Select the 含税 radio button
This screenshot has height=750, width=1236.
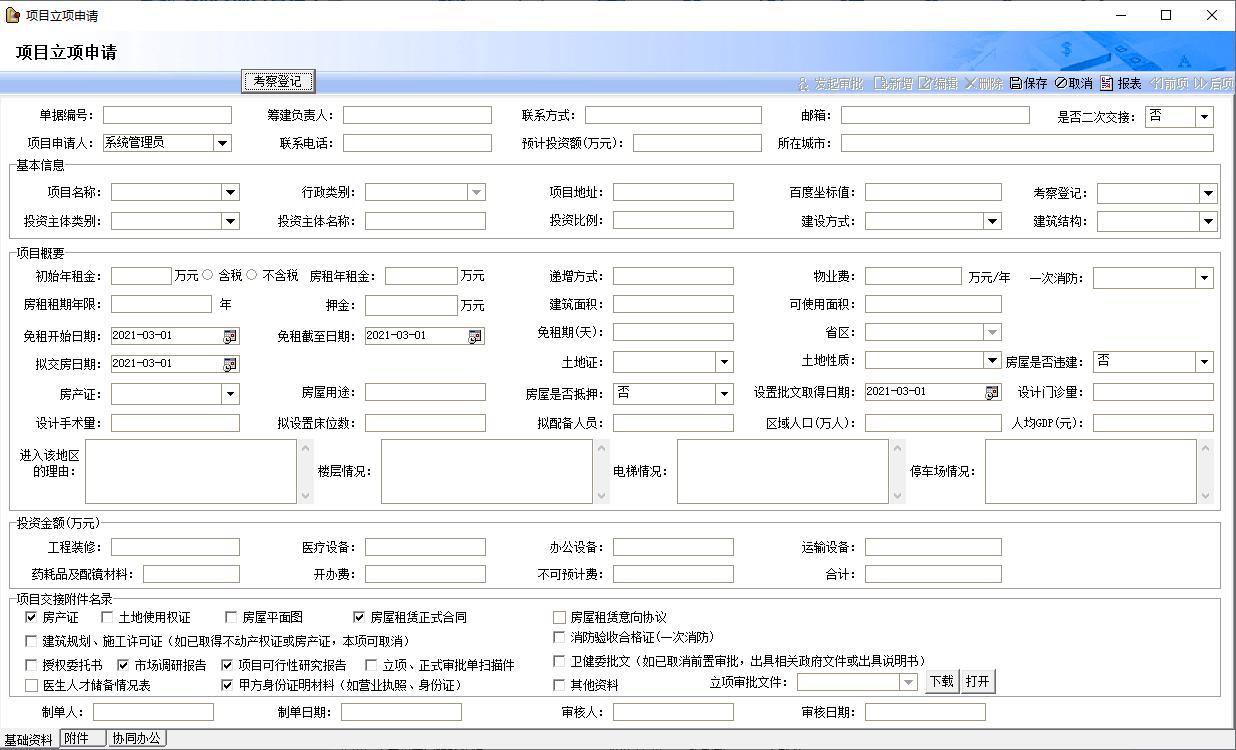pos(208,275)
